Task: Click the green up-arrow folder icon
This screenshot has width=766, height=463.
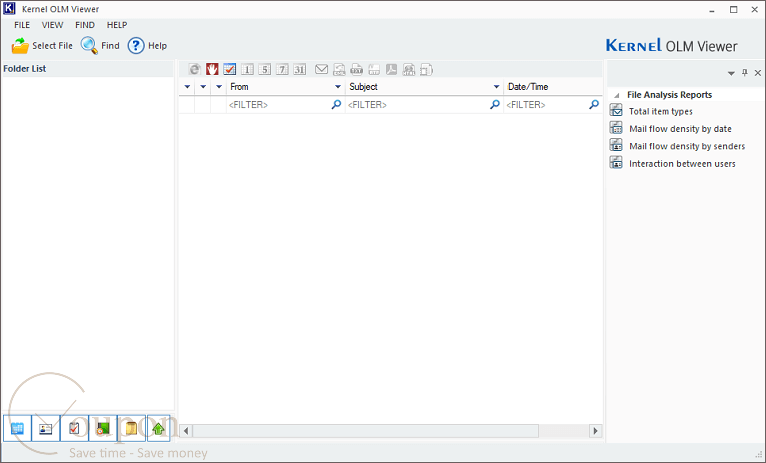Action: (158, 428)
